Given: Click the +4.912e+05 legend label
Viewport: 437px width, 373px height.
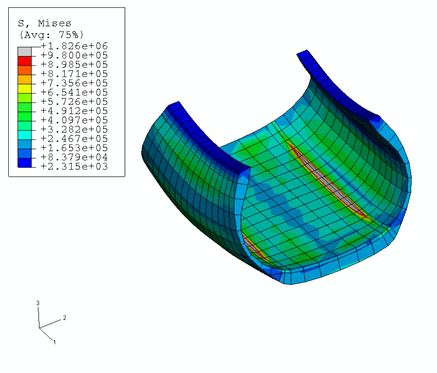Looking at the screenshot, I should point(74,111).
